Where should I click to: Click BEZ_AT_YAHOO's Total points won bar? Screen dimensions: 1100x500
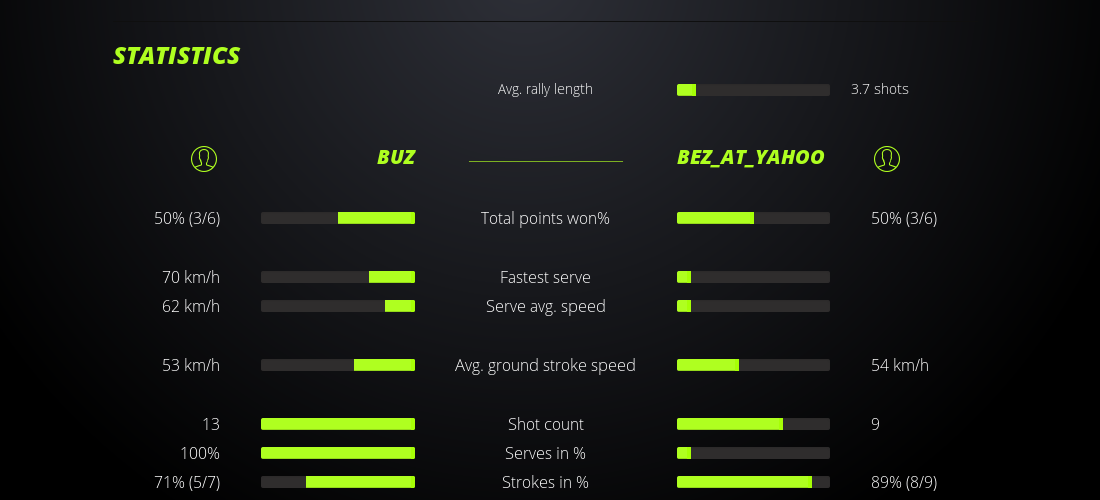click(x=753, y=218)
